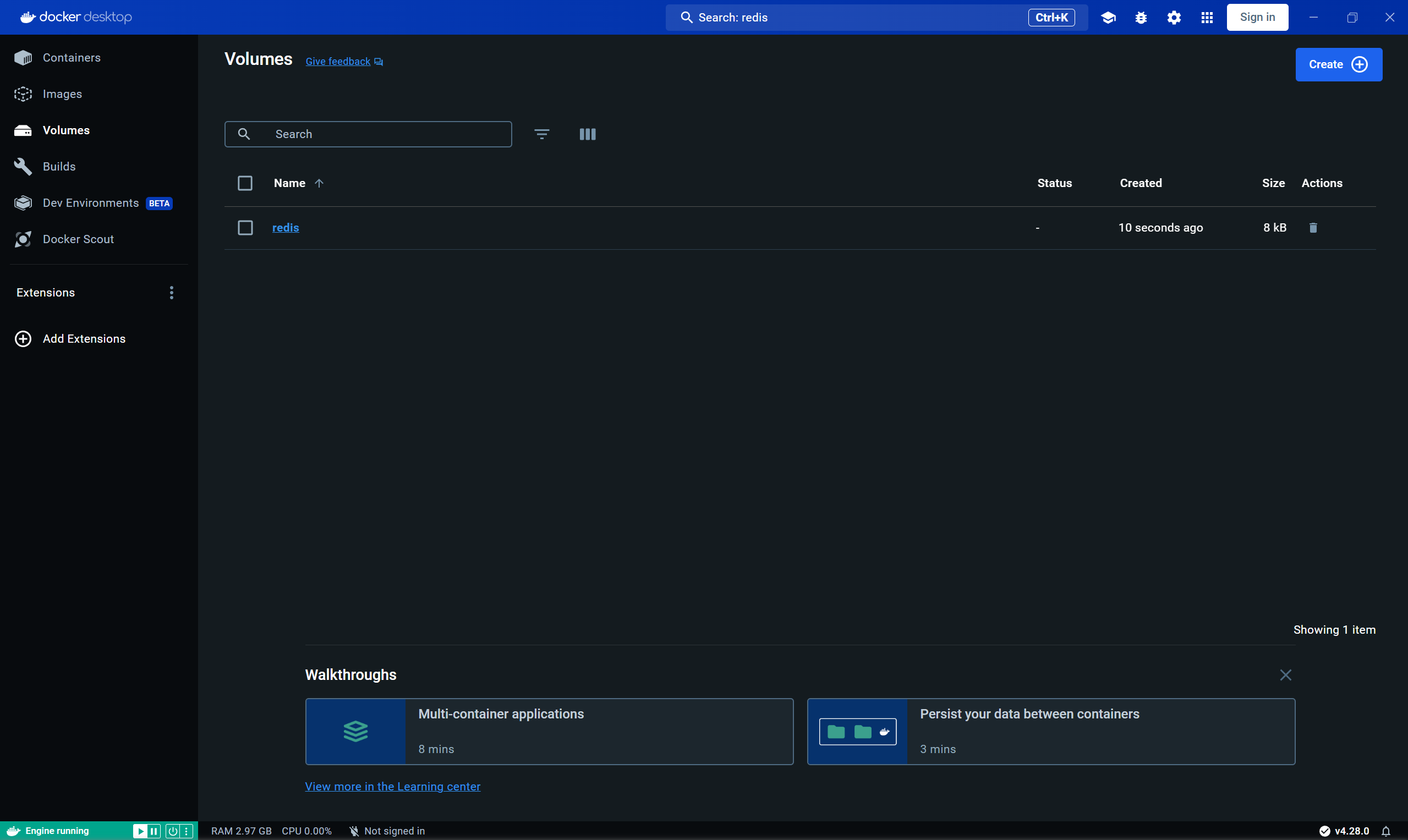1408x840 pixels.
Task: Click the Docker whale icon in status bar
Action: 14,831
